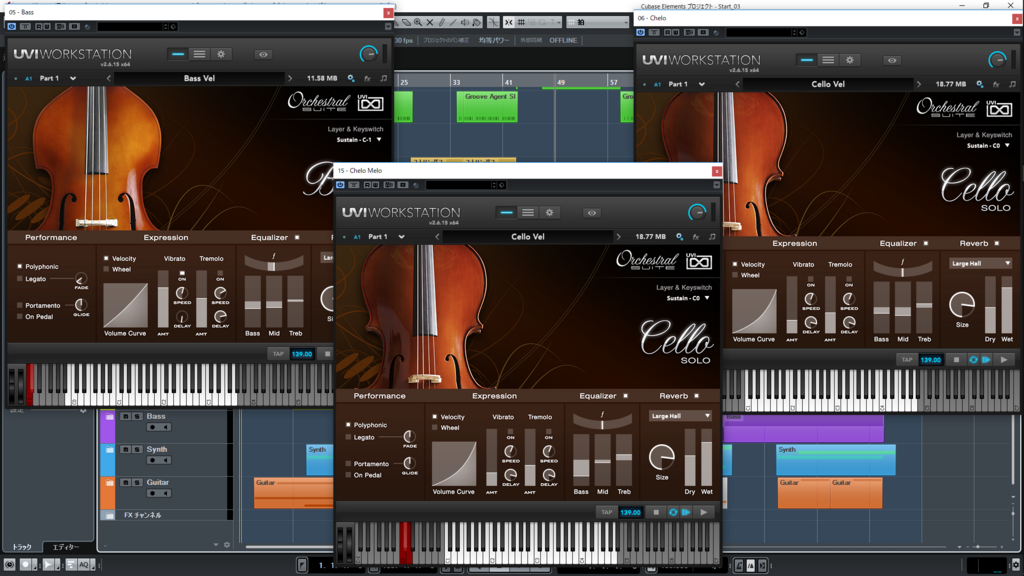Viewport: 1024px width, 576px height.
Task: Stop playback in right Chelo window transport
Action: click(957, 360)
